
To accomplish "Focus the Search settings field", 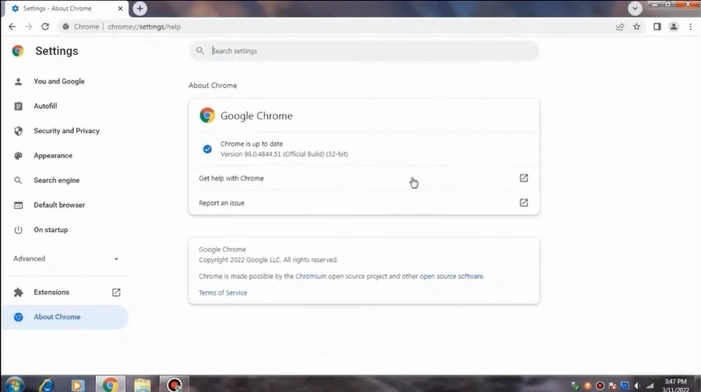I will [364, 51].
